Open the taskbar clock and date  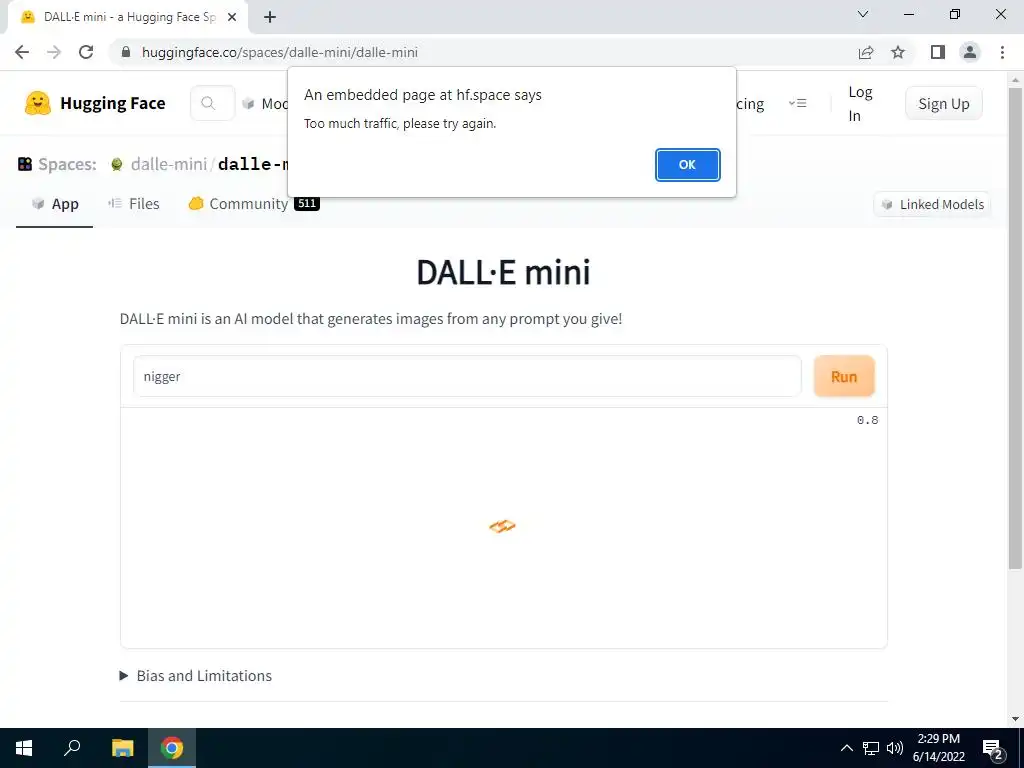pos(938,748)
